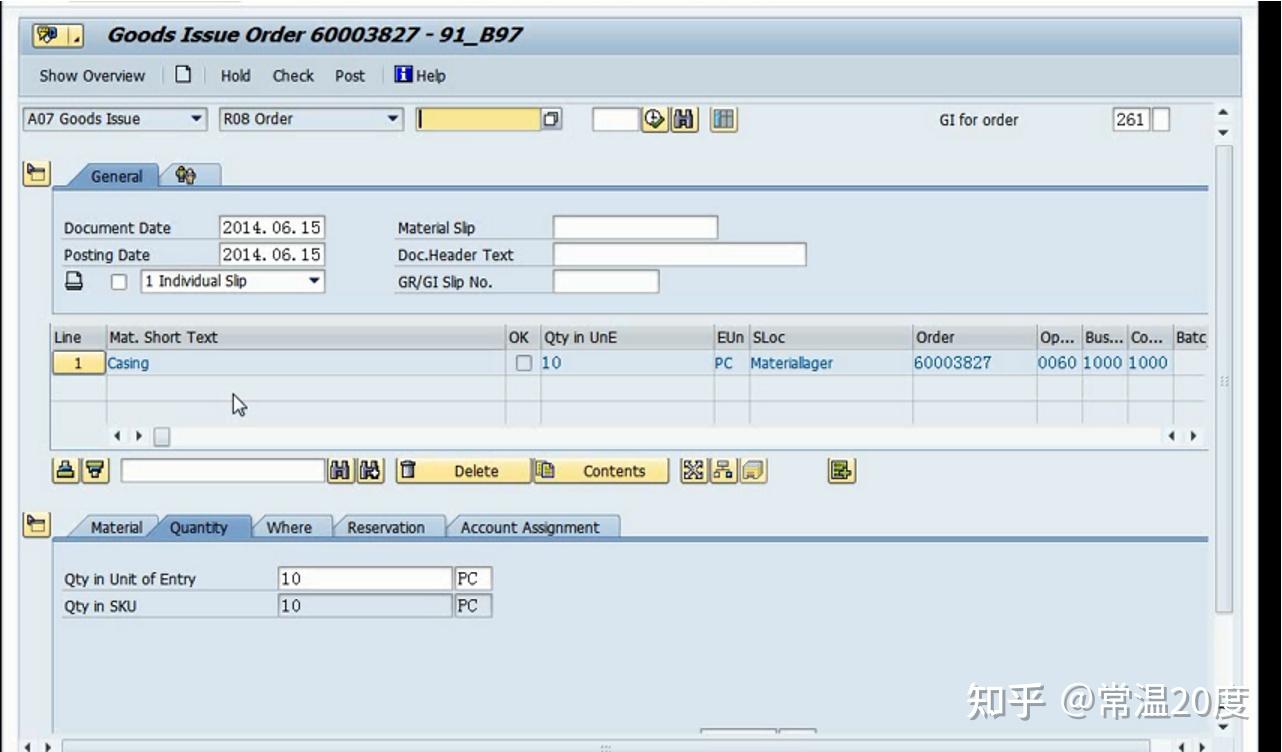Click the Find icon in the header toolbar
This screenshot has height=752, width=1282.
coord(683,119)
